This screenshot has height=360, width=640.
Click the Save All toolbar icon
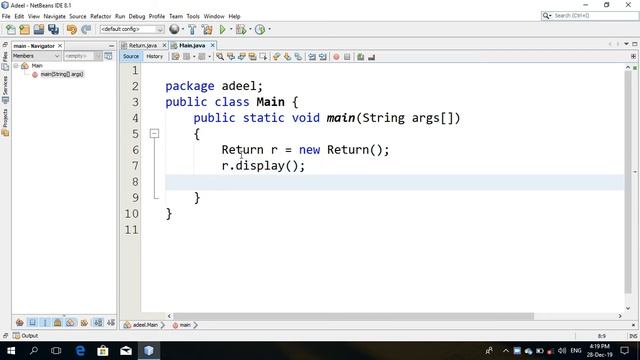click(53, 29)
